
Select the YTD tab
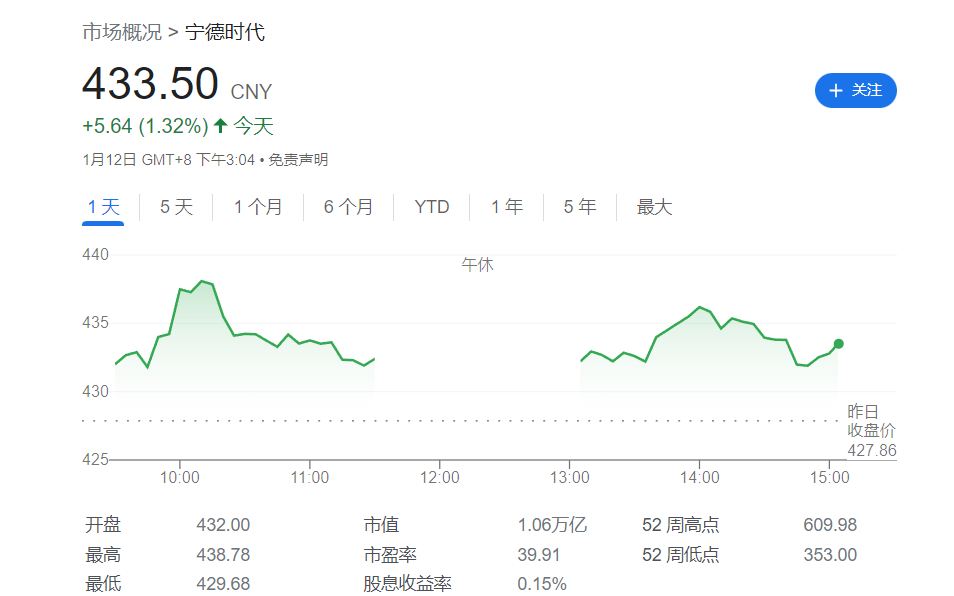(432, 207)
